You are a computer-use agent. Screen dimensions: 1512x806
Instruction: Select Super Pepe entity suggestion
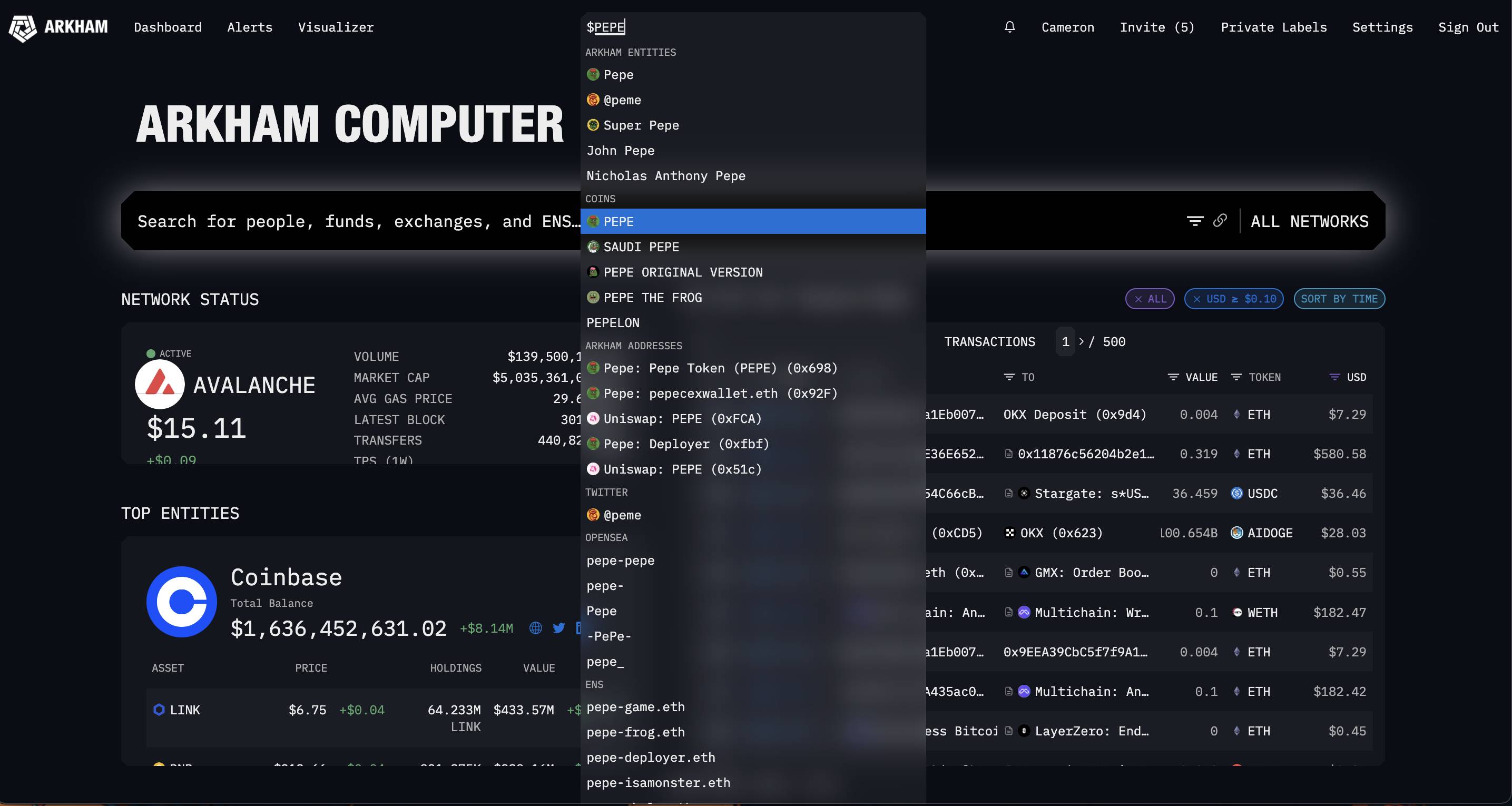point(753,125)
